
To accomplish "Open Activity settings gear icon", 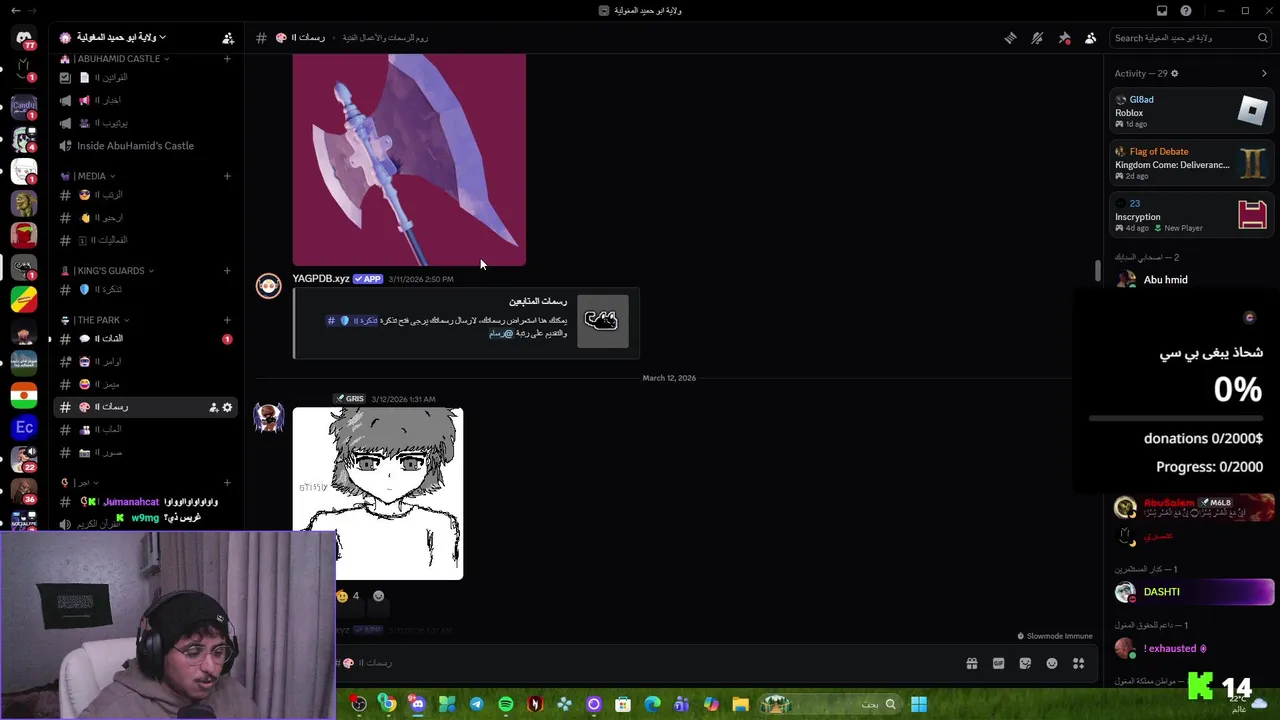I will 1174,73.
